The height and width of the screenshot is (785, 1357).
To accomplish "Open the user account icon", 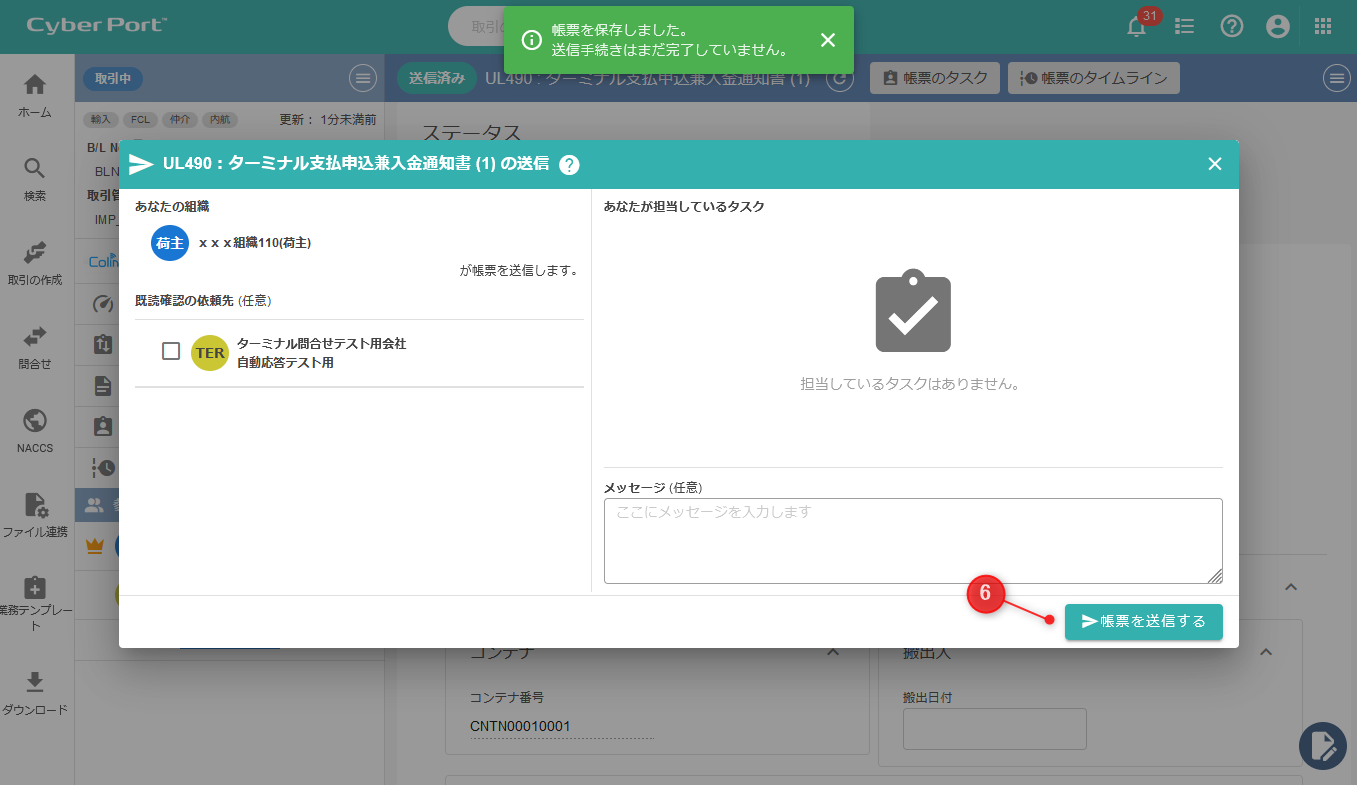I will (x=1278, y=27).
